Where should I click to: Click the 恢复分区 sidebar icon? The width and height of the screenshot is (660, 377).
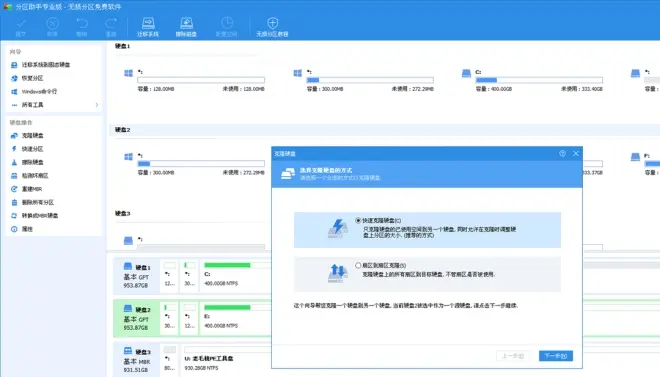(x=14, y=78)
